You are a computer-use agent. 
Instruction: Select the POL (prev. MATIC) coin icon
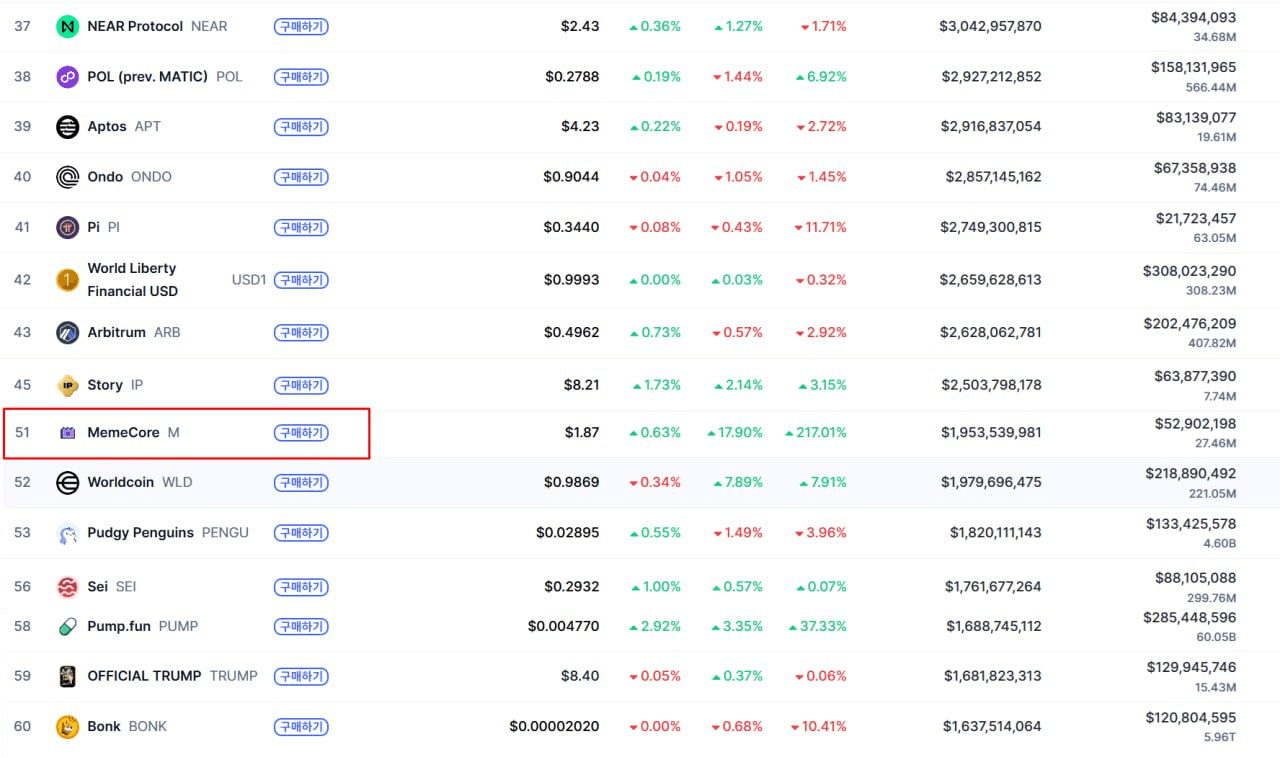(x=67, y=77)
